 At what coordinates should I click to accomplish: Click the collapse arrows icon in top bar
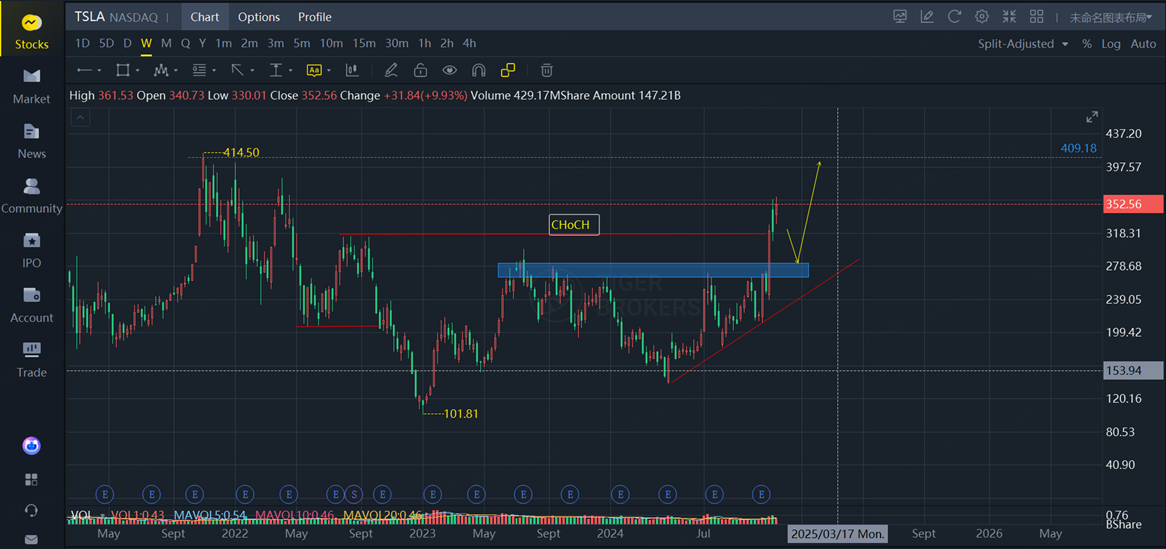pyautogui.click(x=1009, y=16)
